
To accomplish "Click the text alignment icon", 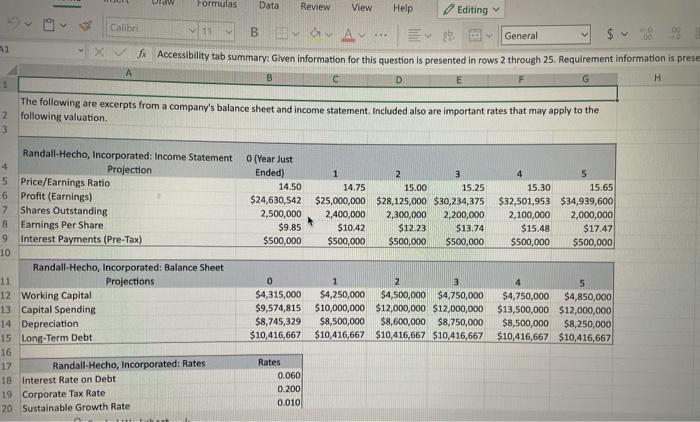I will [414, 35].
